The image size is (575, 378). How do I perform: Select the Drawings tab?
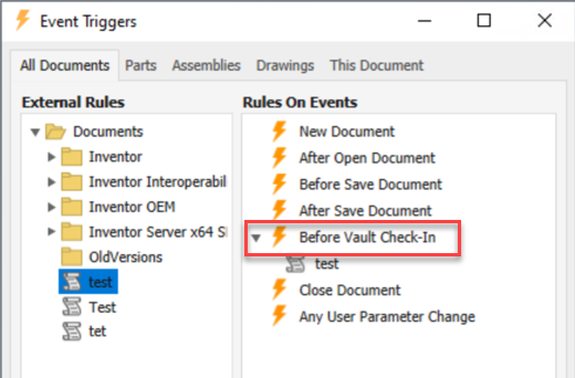click(285, 66)
